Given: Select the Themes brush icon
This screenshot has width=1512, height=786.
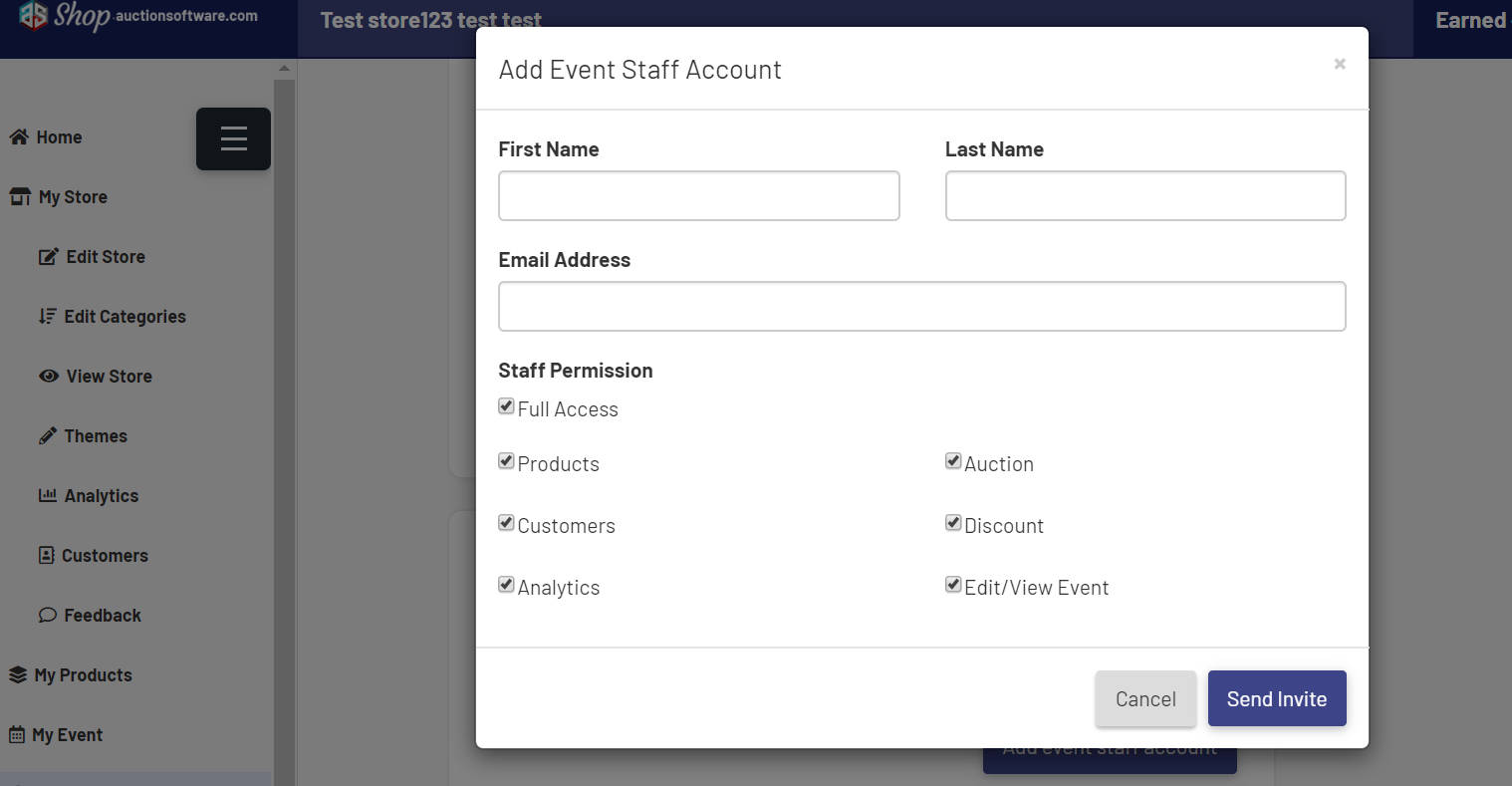Looking at the screenshot, I should [x=48, y=435].
